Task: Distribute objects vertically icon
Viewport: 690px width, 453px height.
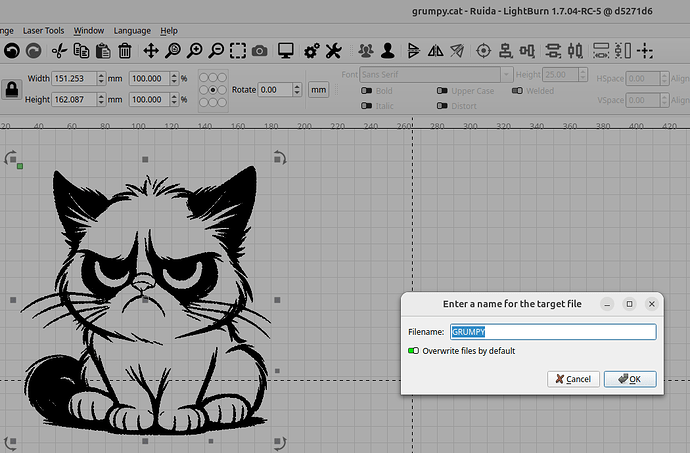Action: pyautogui.click(x=553, y=51)
